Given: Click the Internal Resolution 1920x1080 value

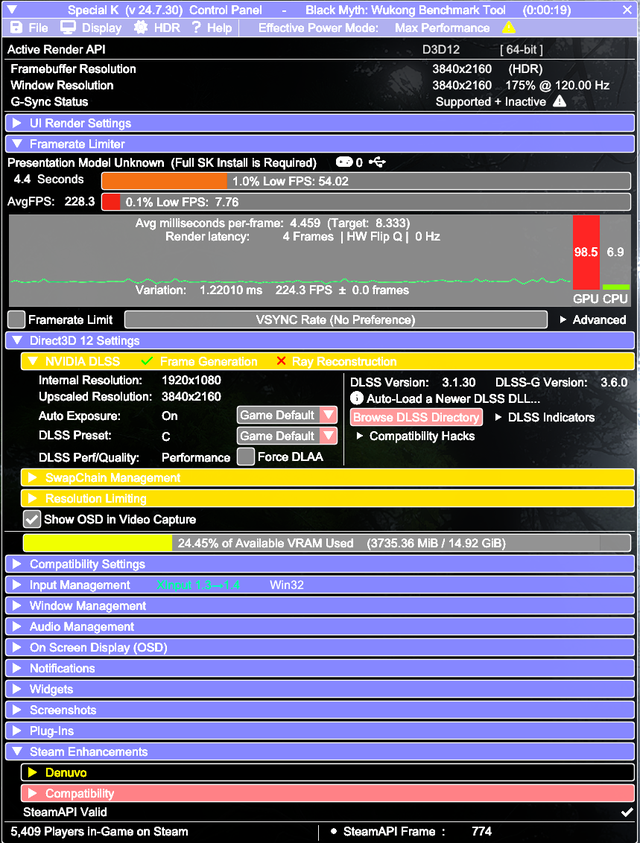Looking at the screenshot, I should coord(191,380).
